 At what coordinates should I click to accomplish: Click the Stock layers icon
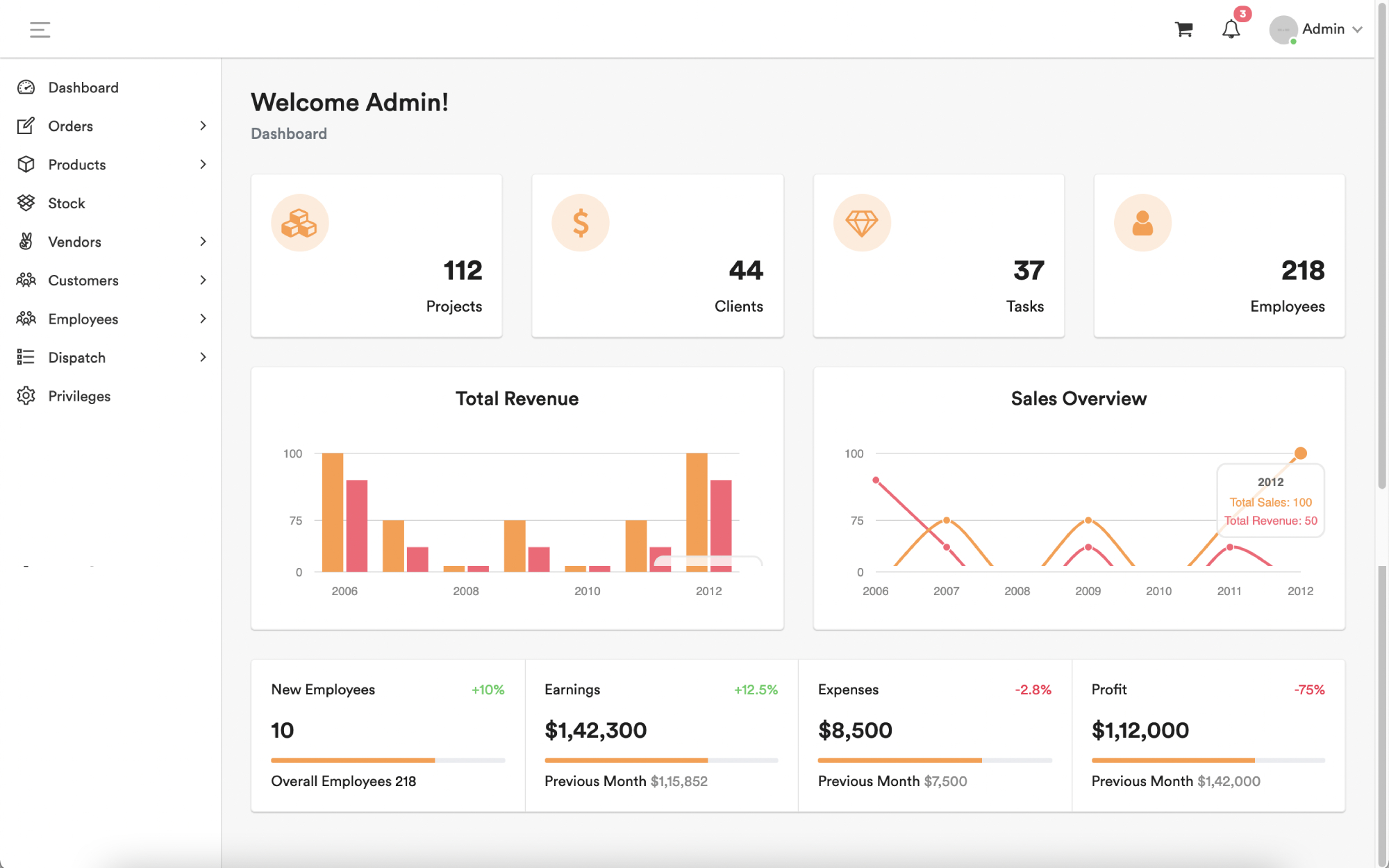pos(26,203)
